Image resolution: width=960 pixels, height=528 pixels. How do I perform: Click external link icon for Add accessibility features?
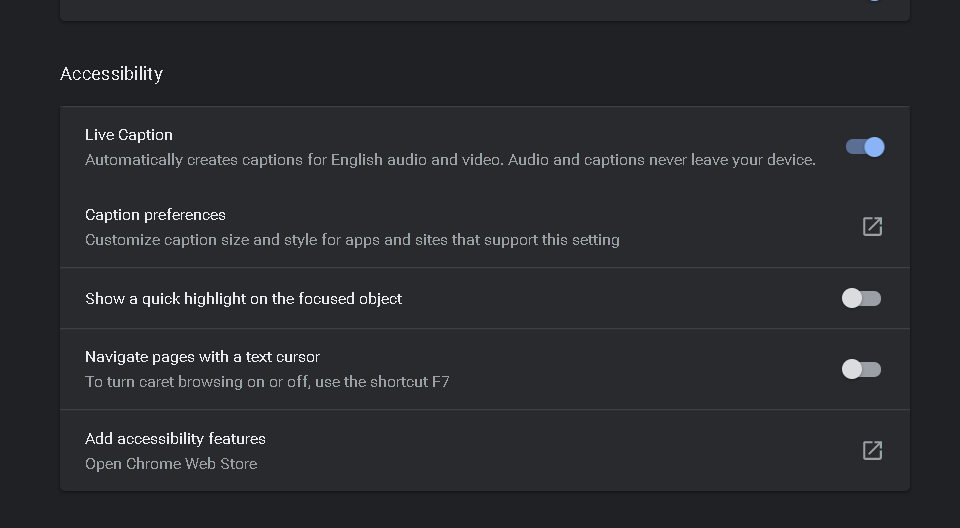872,450
